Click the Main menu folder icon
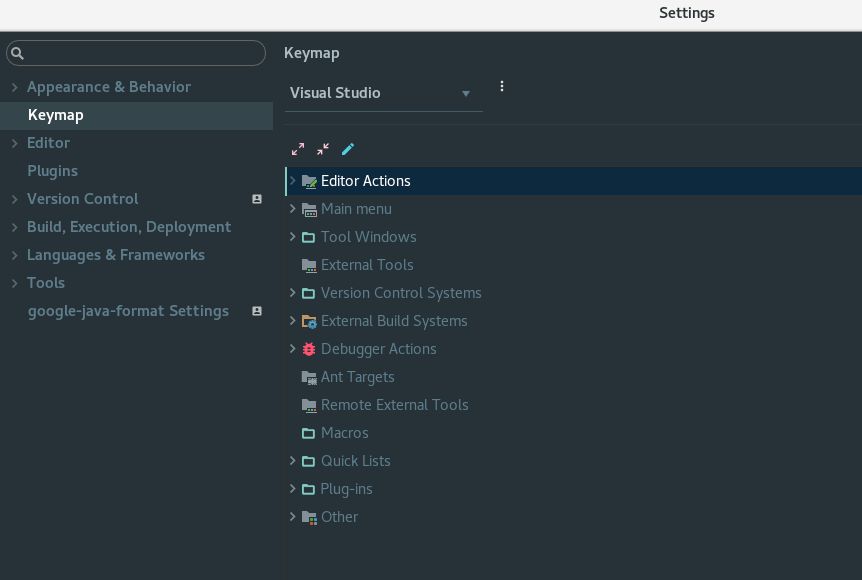 point(309,209)
